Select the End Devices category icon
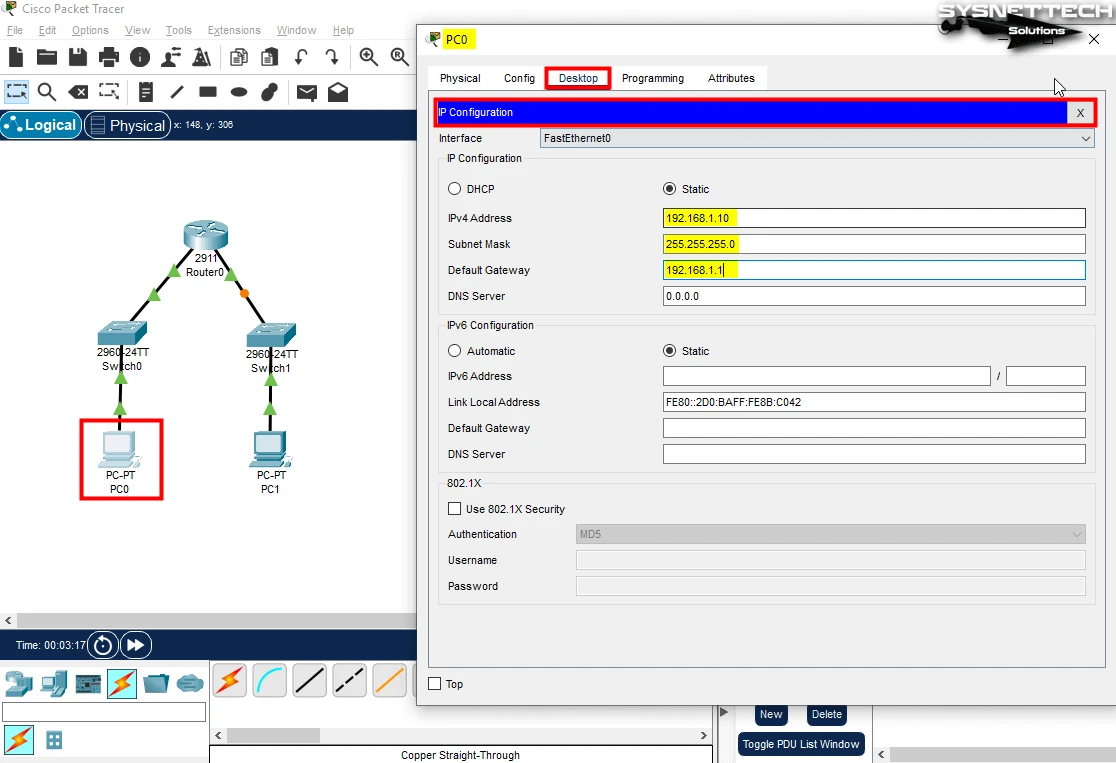The height and width of the screenshot is (763, 1116). [x=54, y=684]
